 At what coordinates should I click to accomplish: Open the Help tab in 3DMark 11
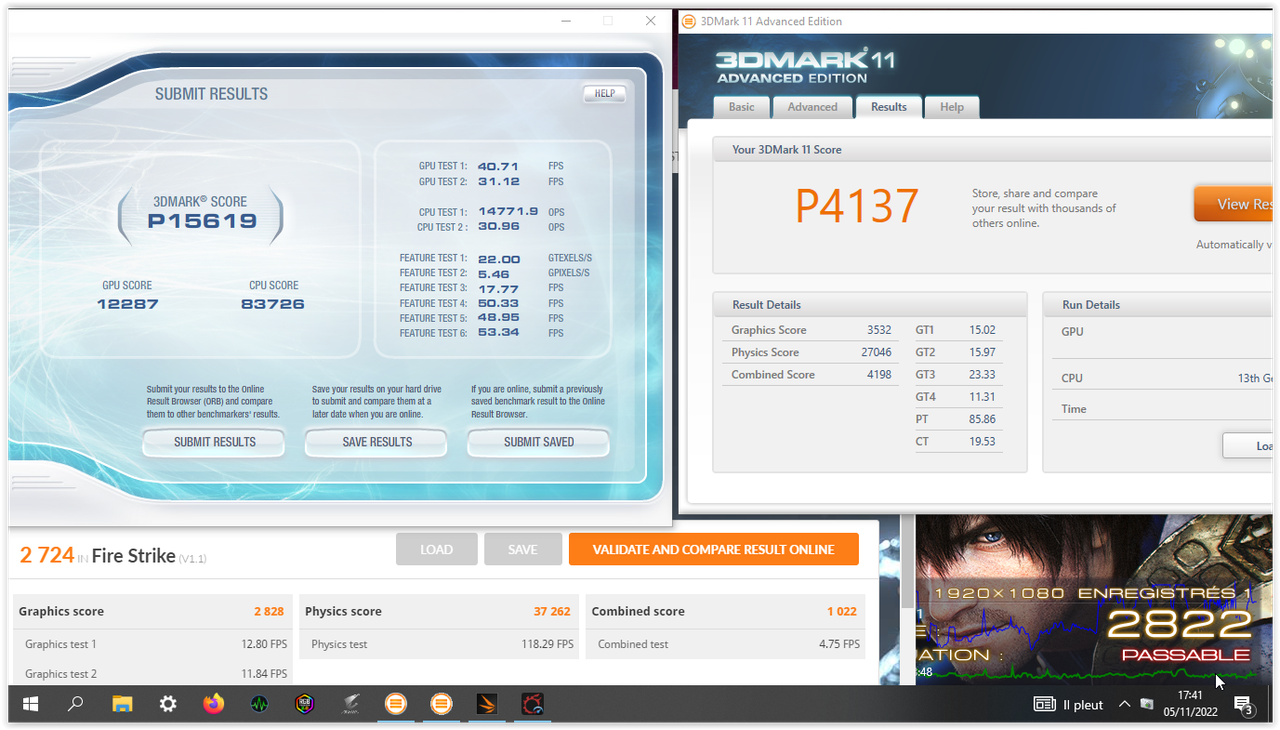(952, 107)
